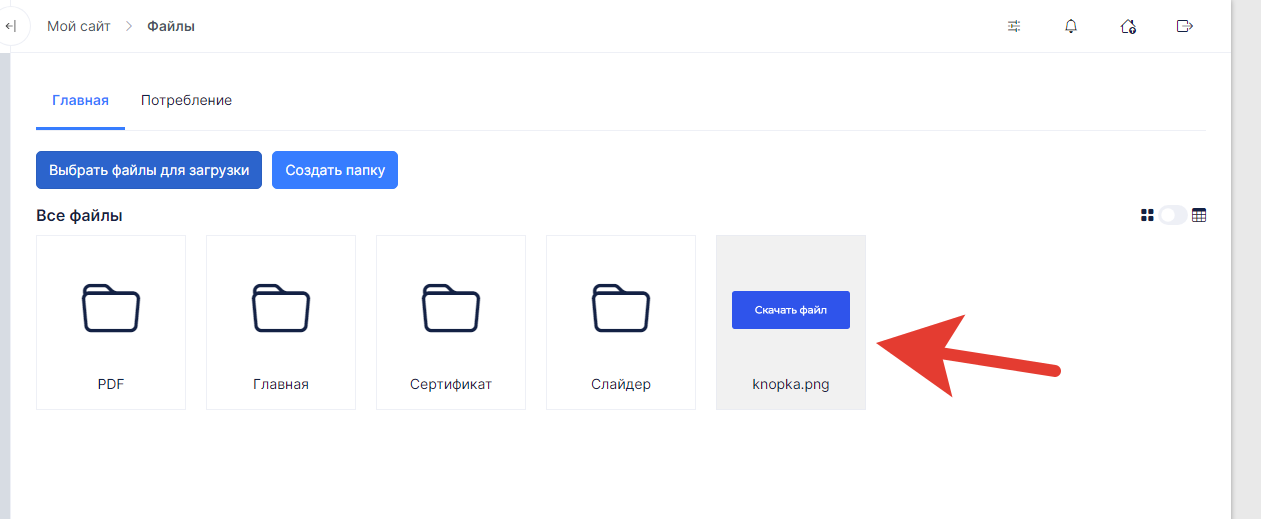Open the Сертификат folder
Image resolution: width=1261 pixels, height=519 pixels.
coord(451,322)
